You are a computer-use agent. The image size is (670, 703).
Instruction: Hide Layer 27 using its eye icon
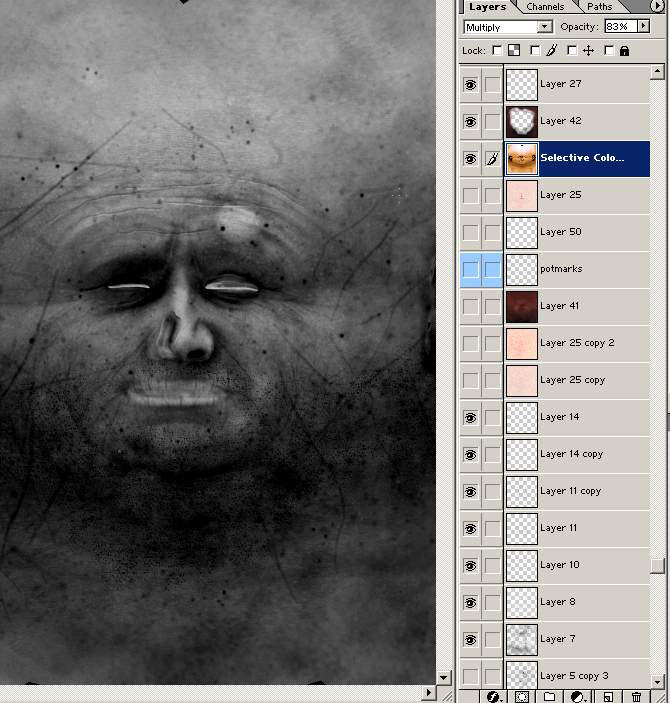point(470,84)
